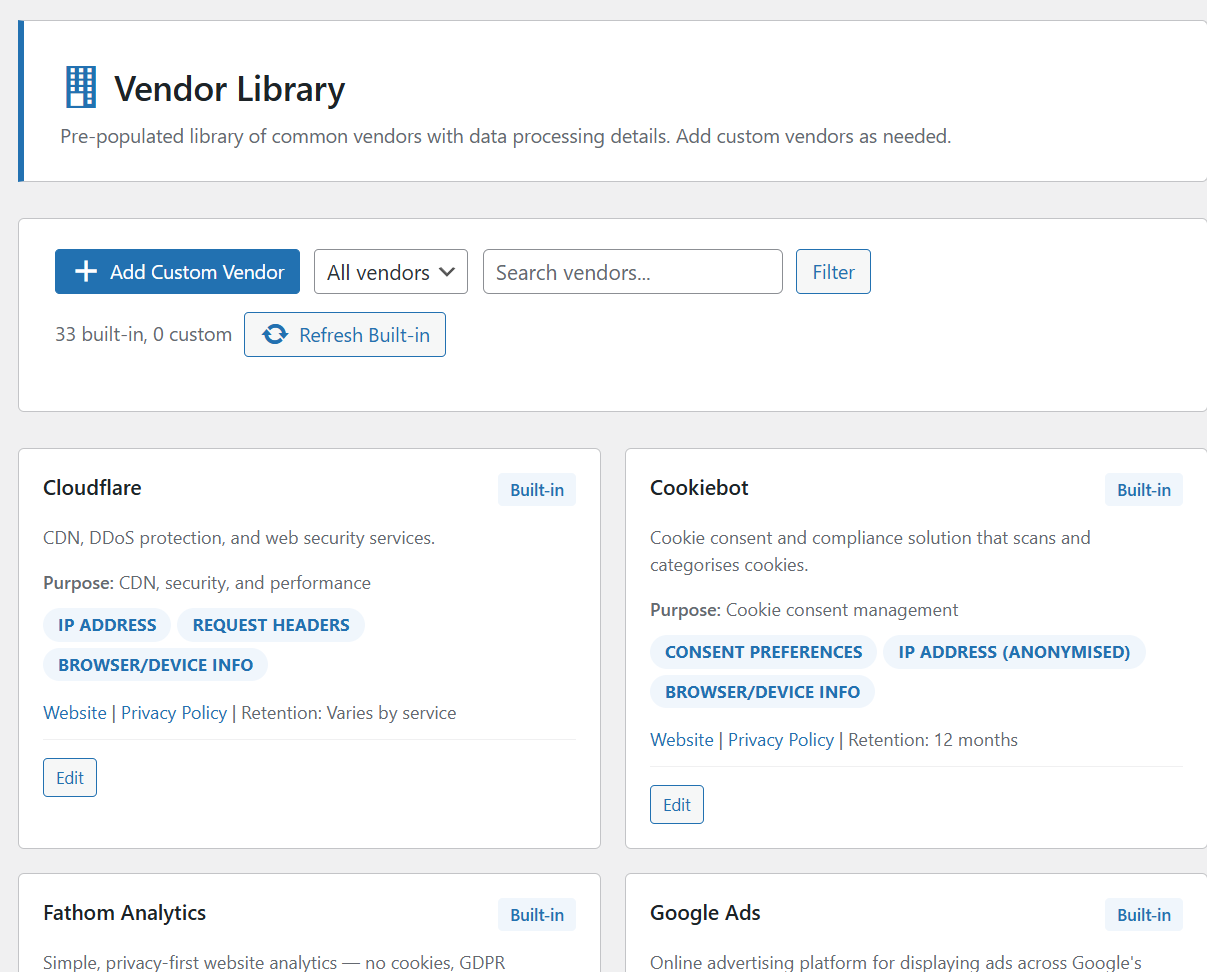Click the REQUEST HEADERS tag
The width and height of the screenshot is (1207, 972).
271,625
